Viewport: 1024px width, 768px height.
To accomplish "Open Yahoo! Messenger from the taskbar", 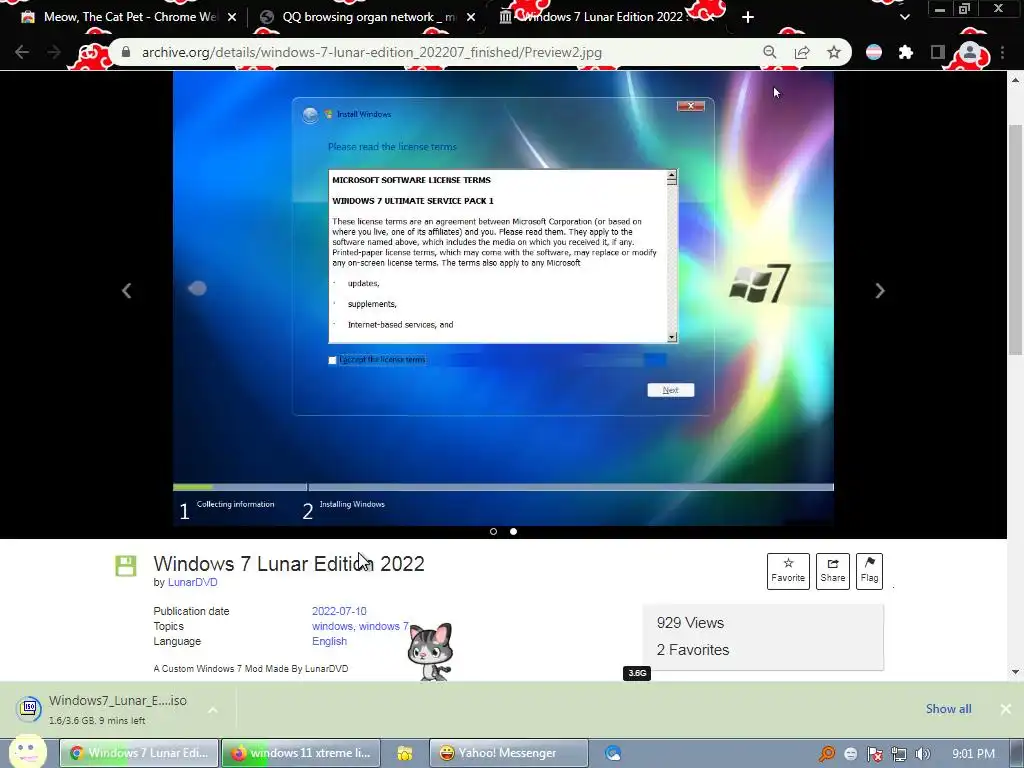I will click(509, 753).
